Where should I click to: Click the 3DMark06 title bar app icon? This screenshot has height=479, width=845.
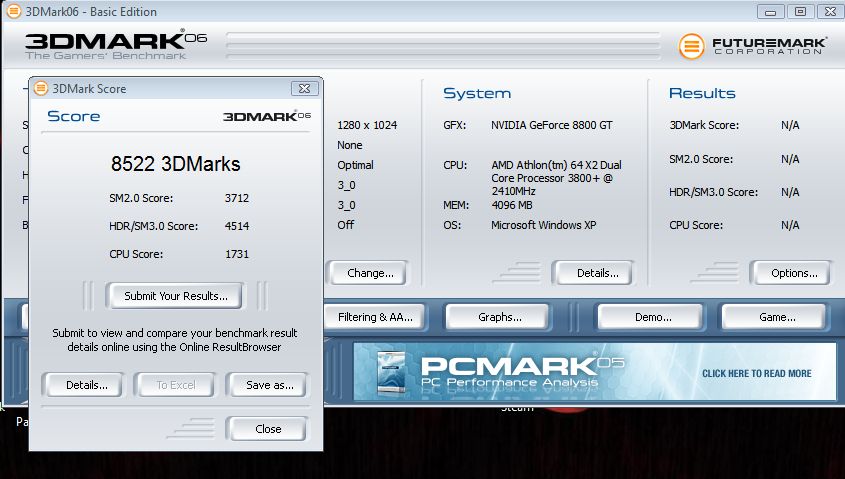coord(11,11)
